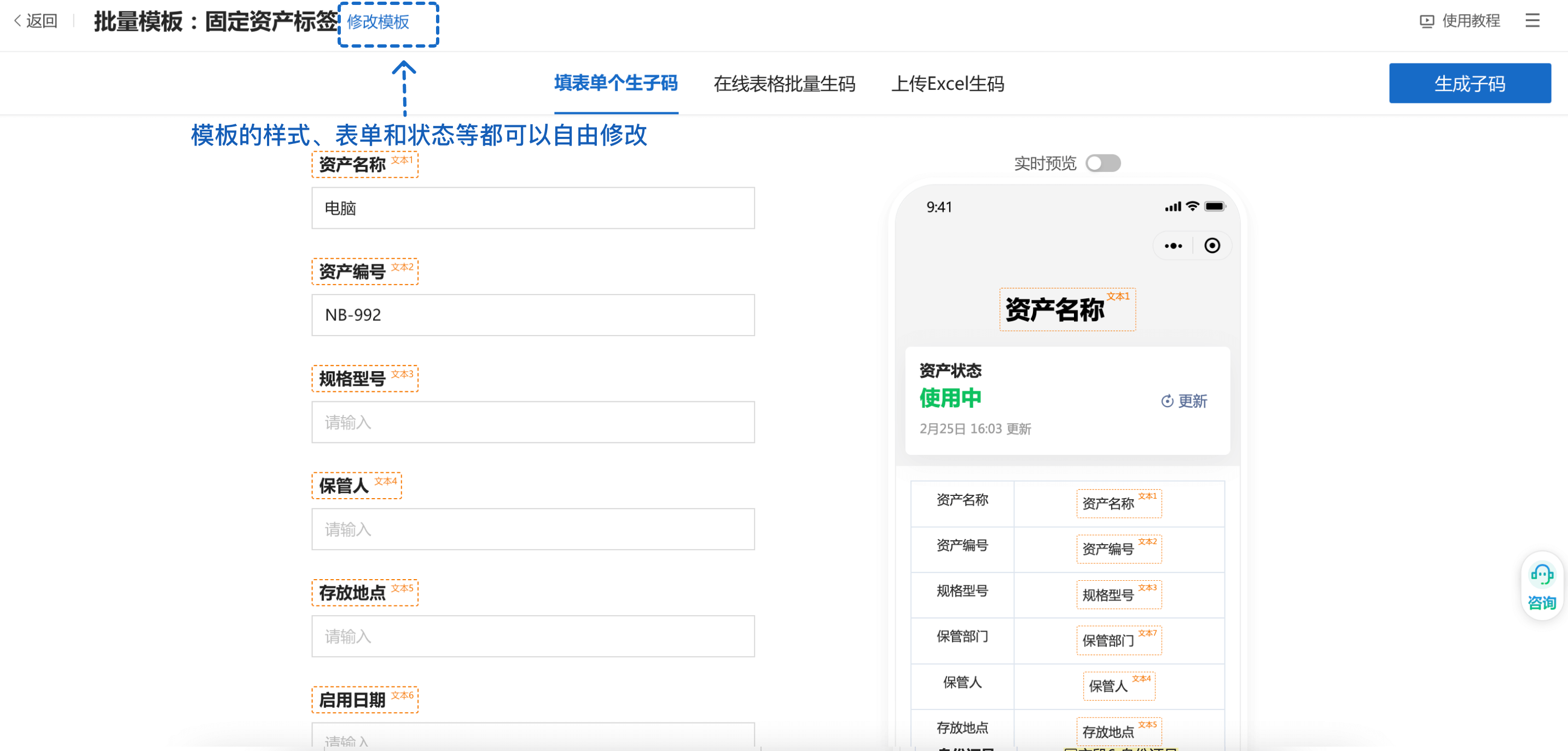Open the hamburger menu icon
Image resolution: width=1568 pixels, height=751 pixels.
1532,21
